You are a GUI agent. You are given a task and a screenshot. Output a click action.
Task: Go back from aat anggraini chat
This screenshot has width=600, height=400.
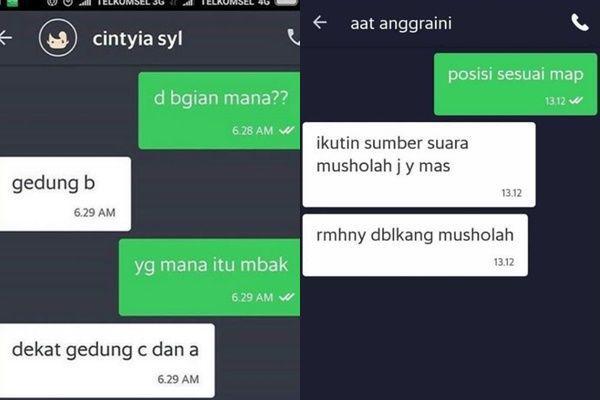click(320, 23)
